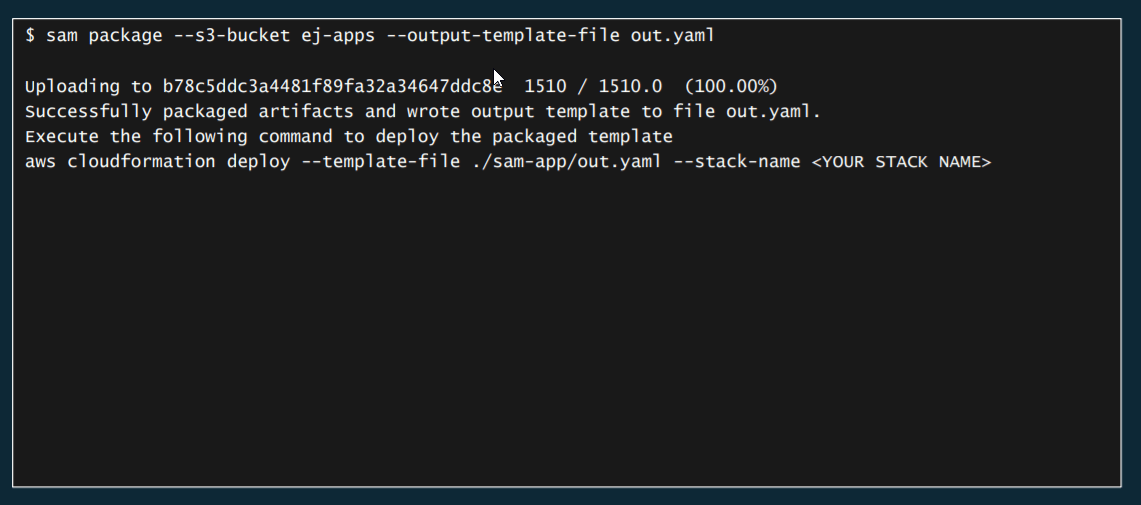
Task: Click the "deploy" word after cloudformation
Action: (x=258, y=161)
